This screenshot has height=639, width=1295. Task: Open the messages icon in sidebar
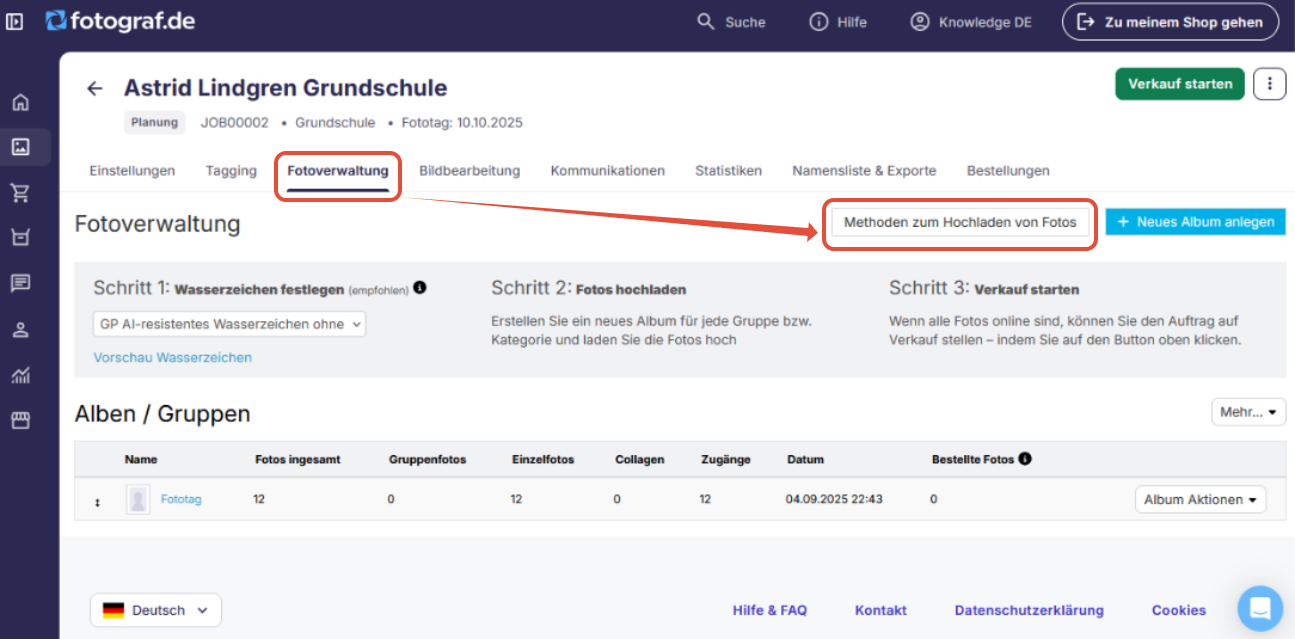20,283
